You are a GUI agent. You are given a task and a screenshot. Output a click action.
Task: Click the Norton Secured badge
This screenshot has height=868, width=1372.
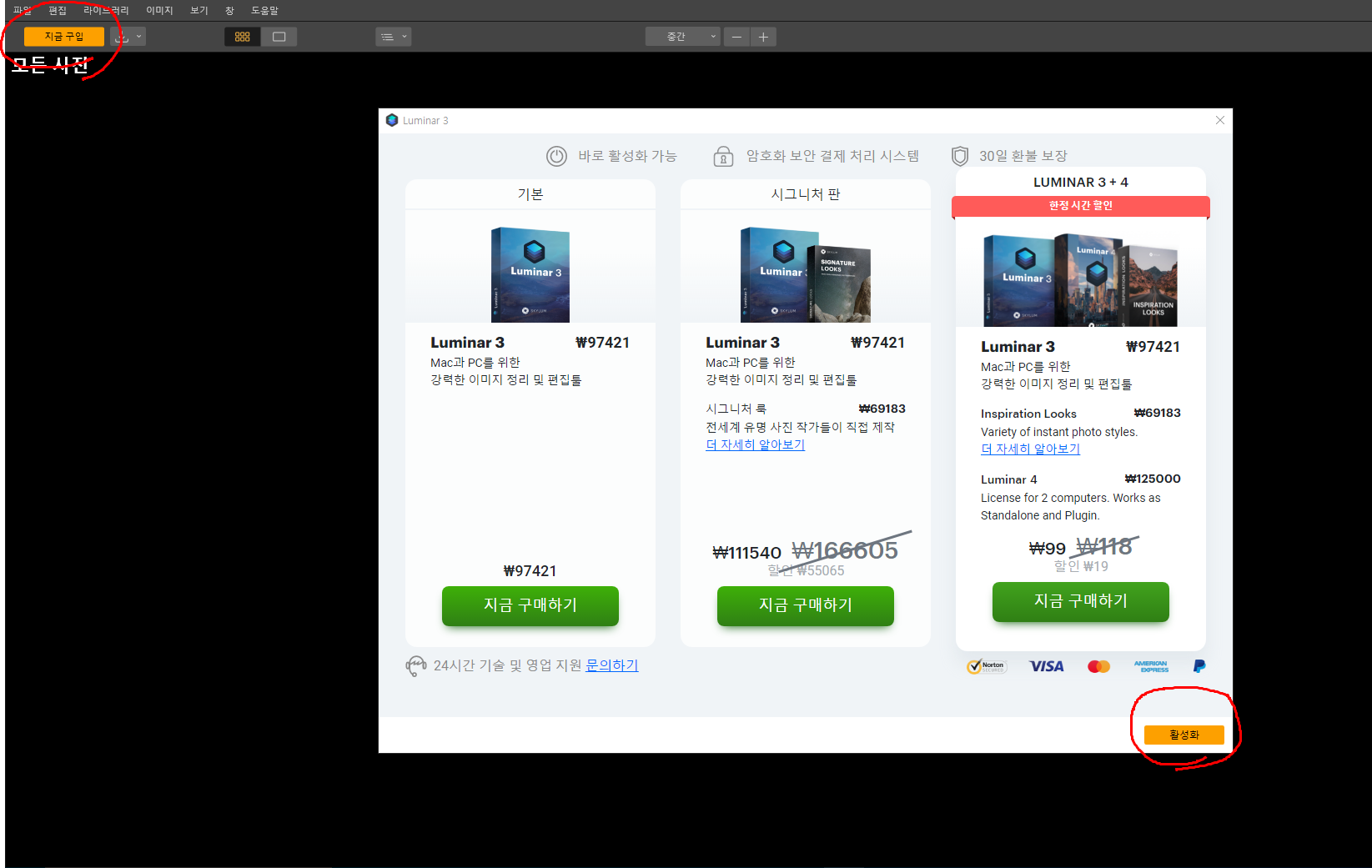click(987, 666)
